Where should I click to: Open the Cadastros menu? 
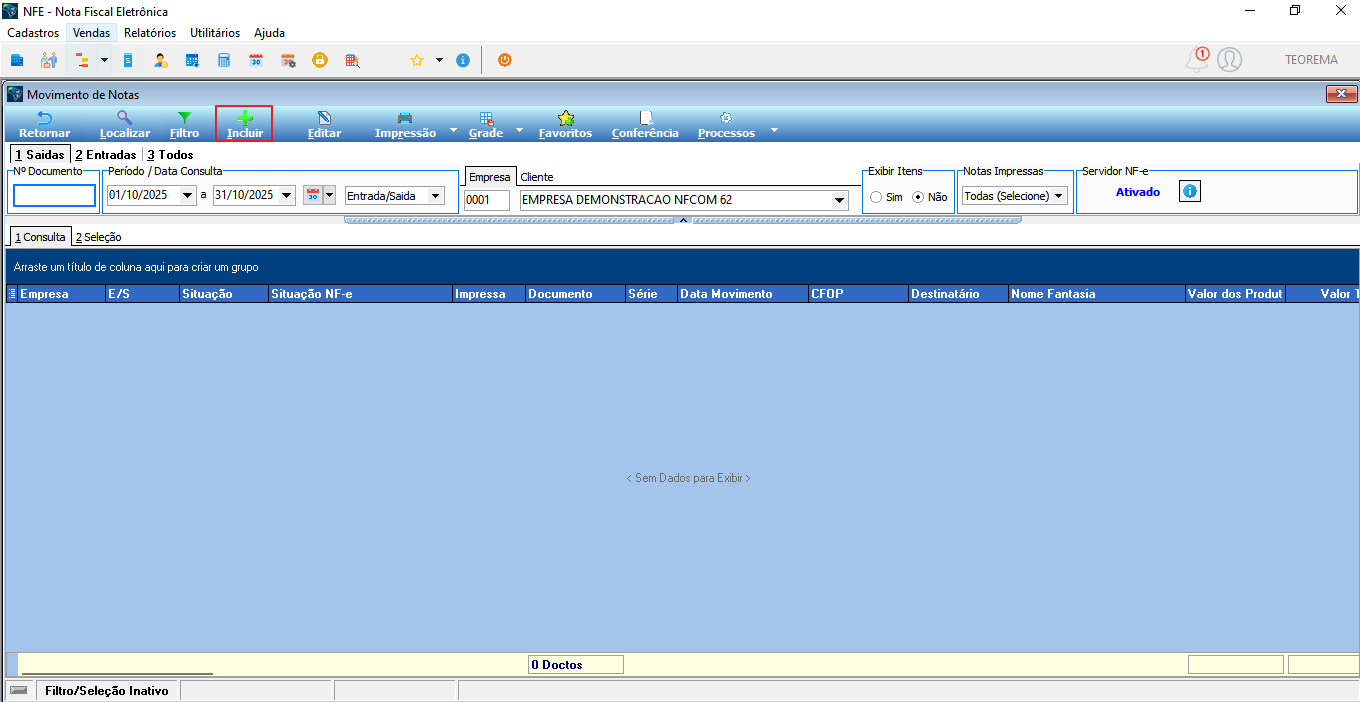coord(33,33)
